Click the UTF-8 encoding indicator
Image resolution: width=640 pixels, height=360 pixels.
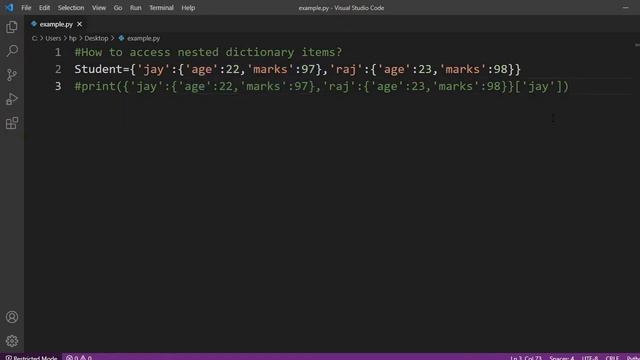[x=590, y=358]
